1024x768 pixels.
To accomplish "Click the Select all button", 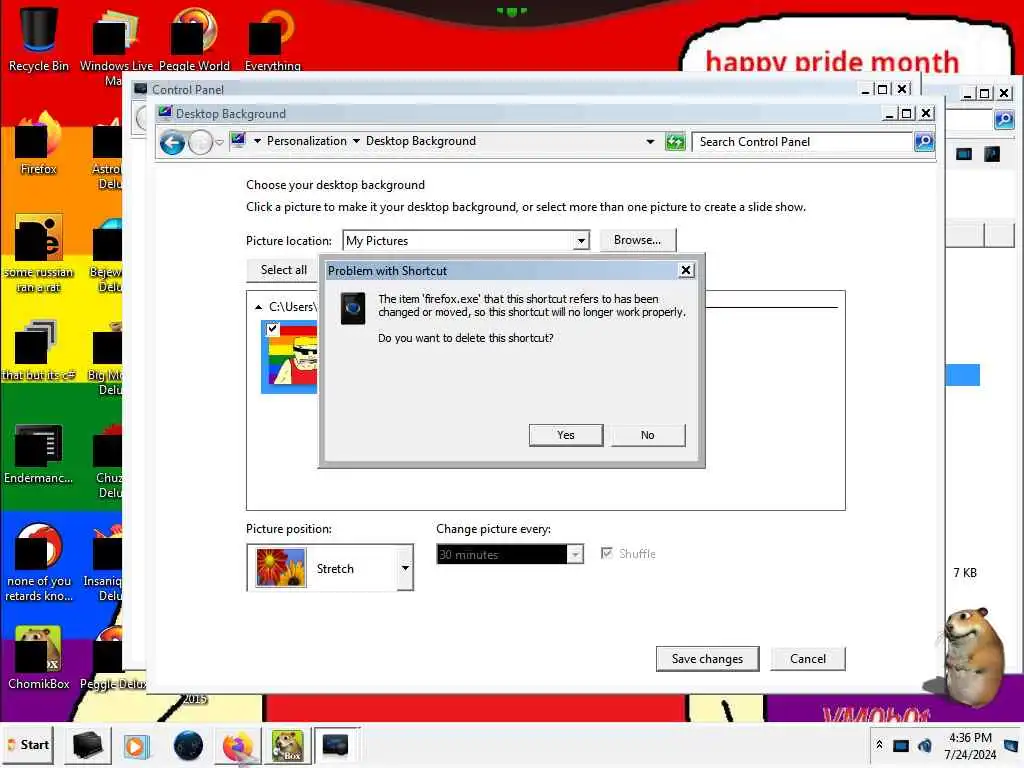I will tap(283, 270).
